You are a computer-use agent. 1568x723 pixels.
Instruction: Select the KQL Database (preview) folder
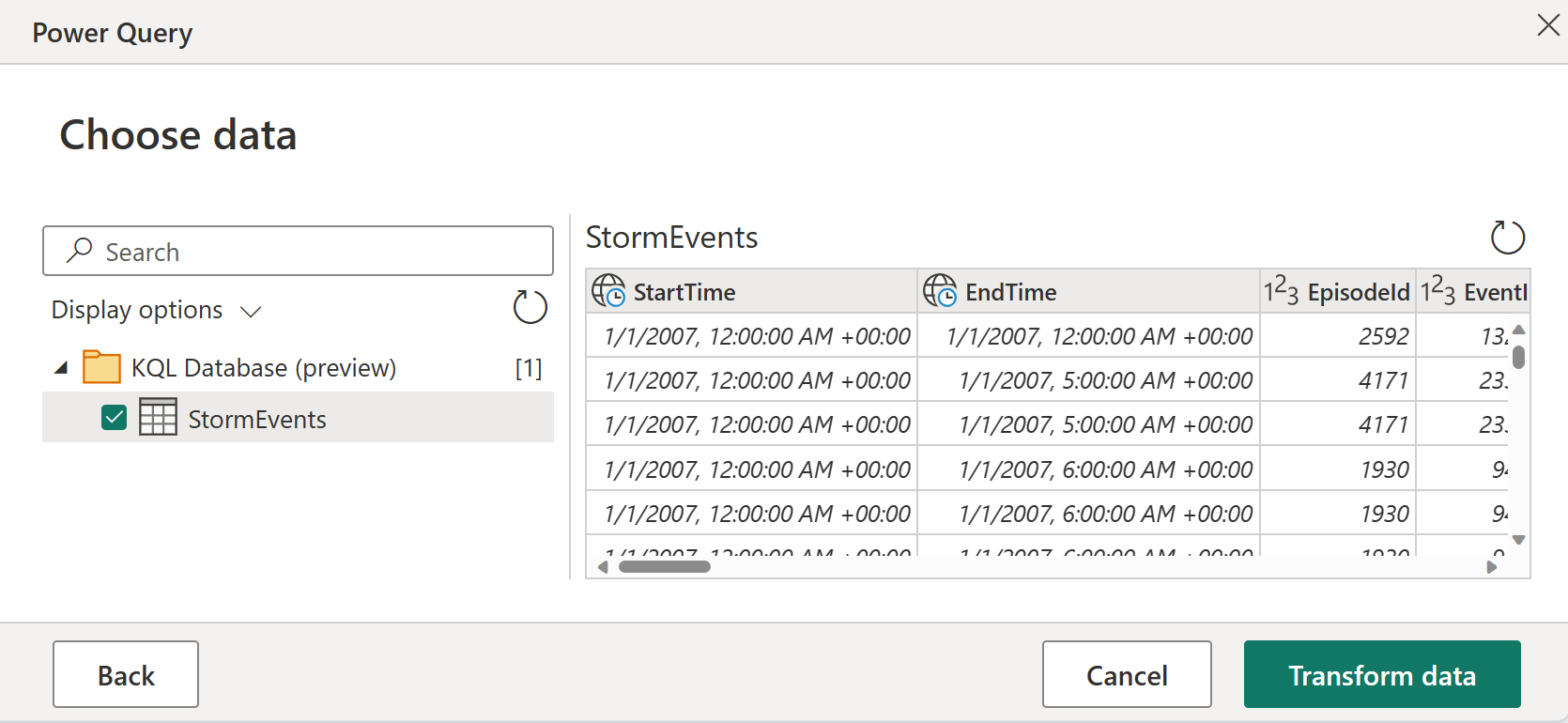coord(264,368)
